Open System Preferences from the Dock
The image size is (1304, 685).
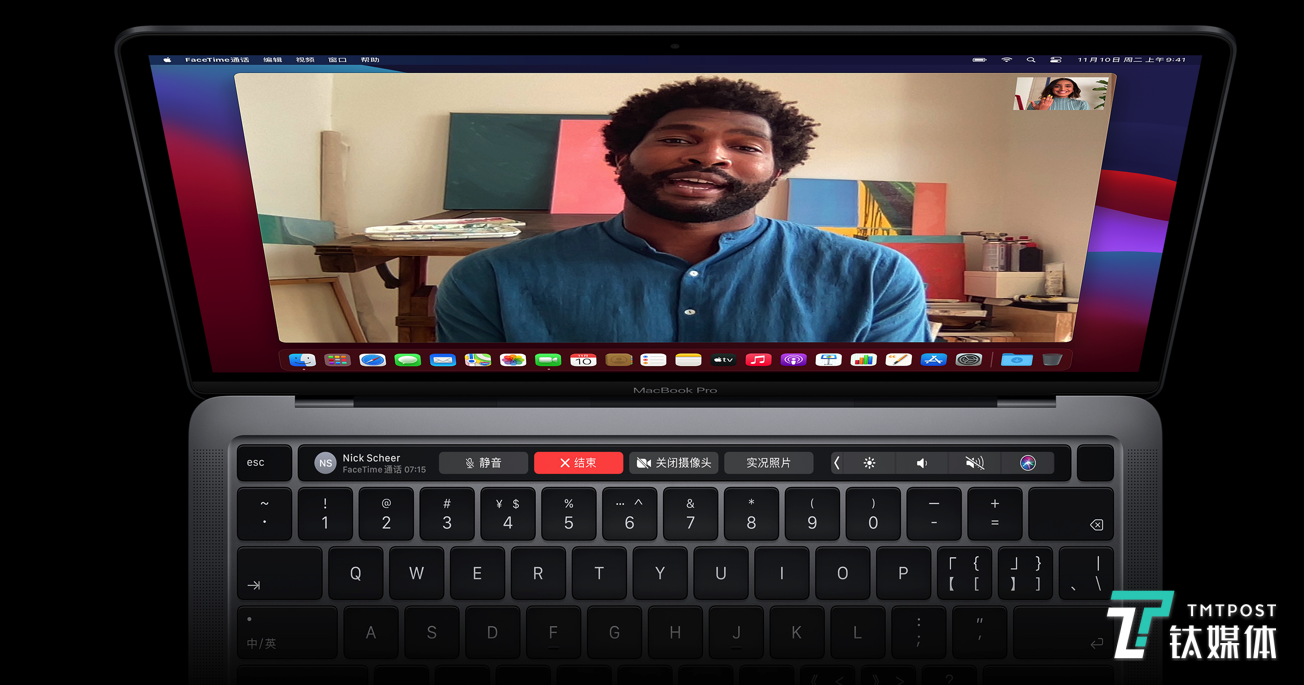click(x=968, y=360)
